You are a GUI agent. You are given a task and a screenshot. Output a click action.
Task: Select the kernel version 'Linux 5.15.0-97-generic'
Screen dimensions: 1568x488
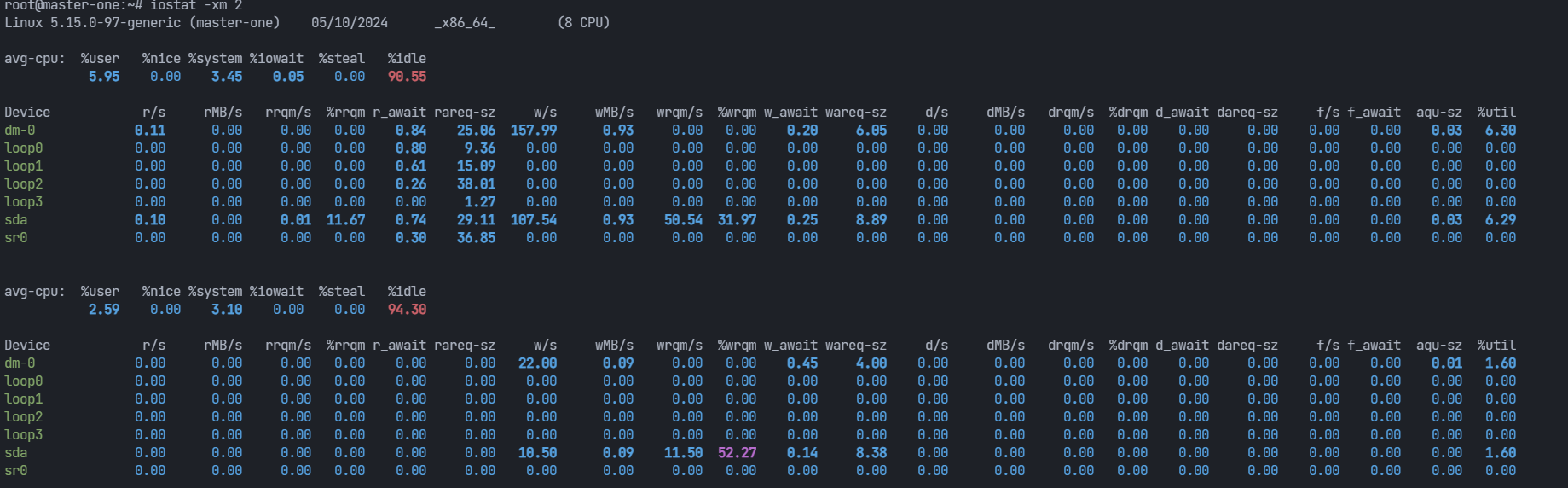point(93,22)
